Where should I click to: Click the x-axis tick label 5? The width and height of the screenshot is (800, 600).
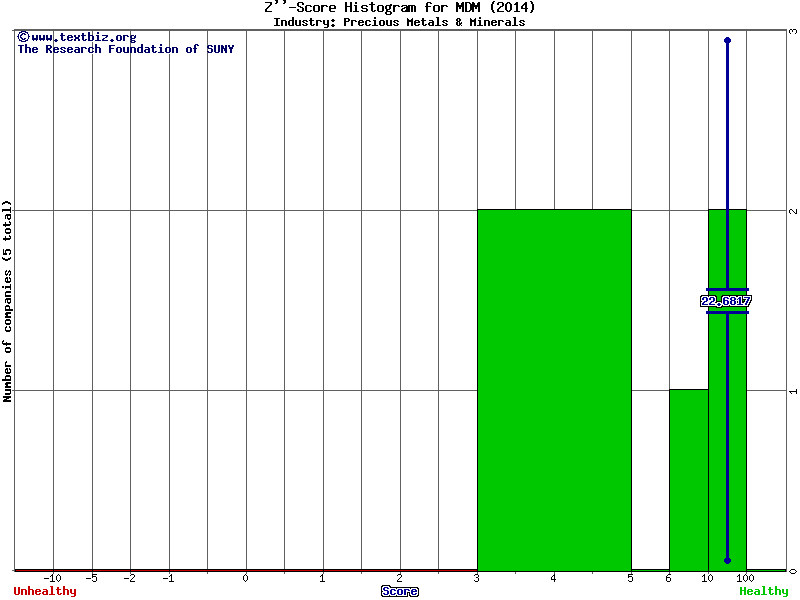630,578
